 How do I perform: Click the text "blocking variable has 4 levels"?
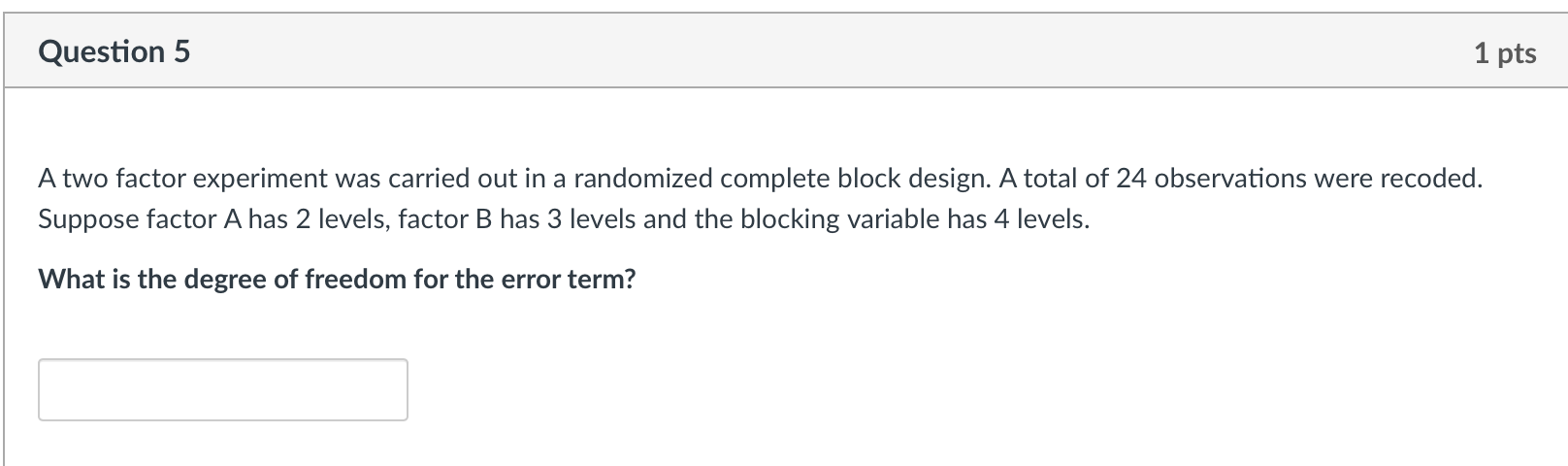(x=915, y=219)
